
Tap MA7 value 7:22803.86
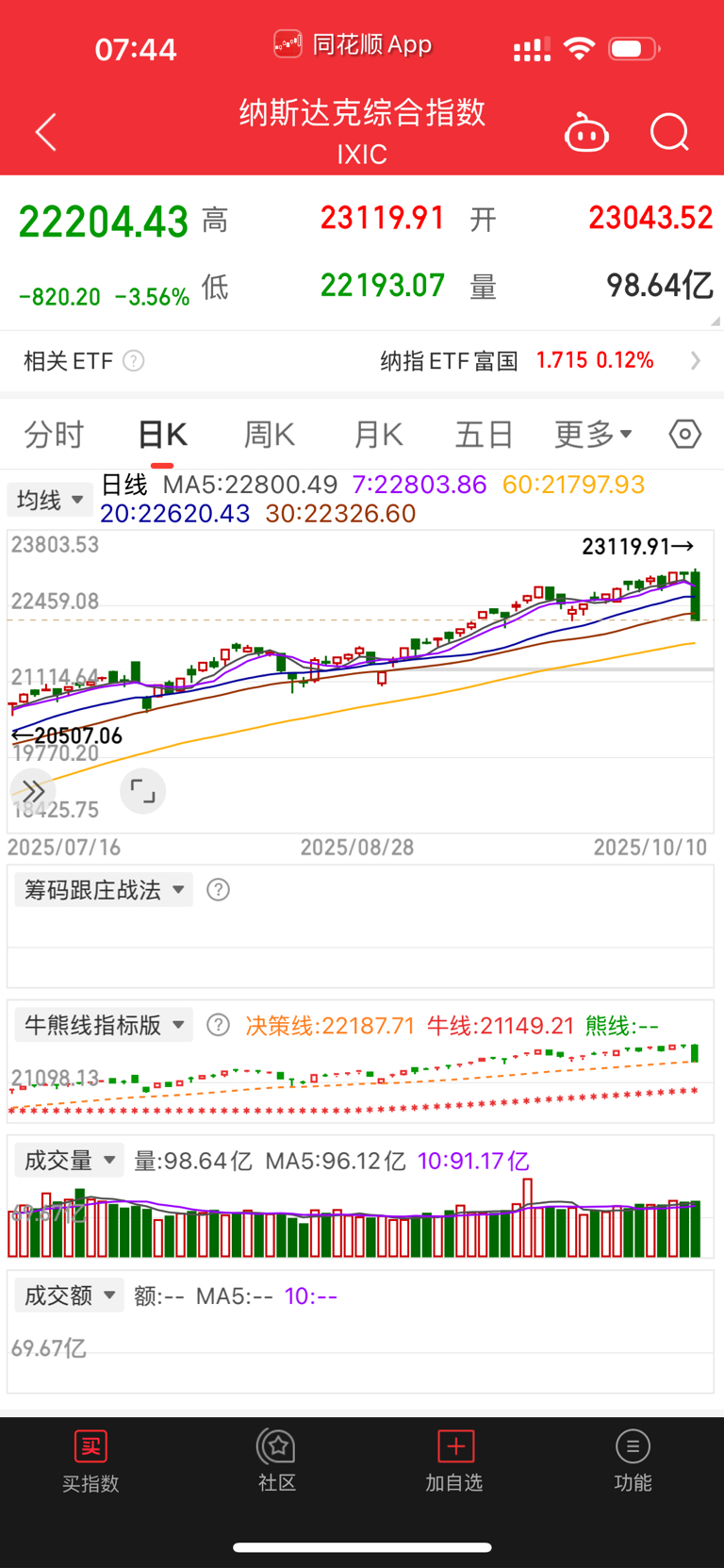coord(420,485)
